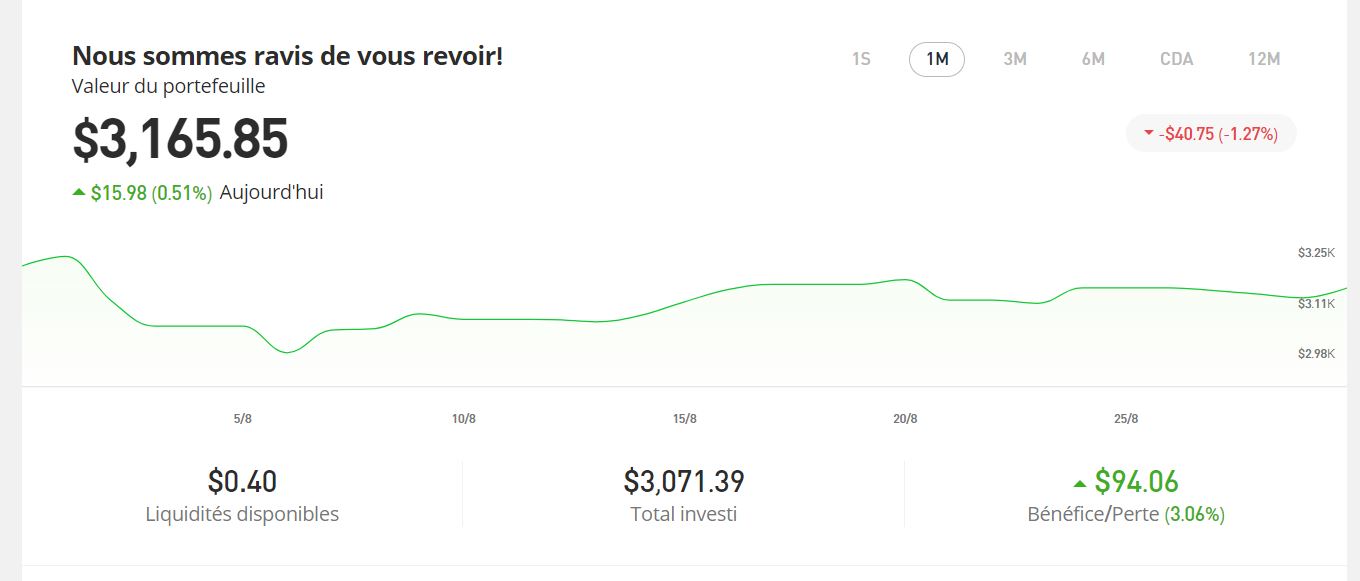The width and height of the screenshot is (1360, 581).
Task: Click the $3.25K value axis label
Action: coord(1316,253)
